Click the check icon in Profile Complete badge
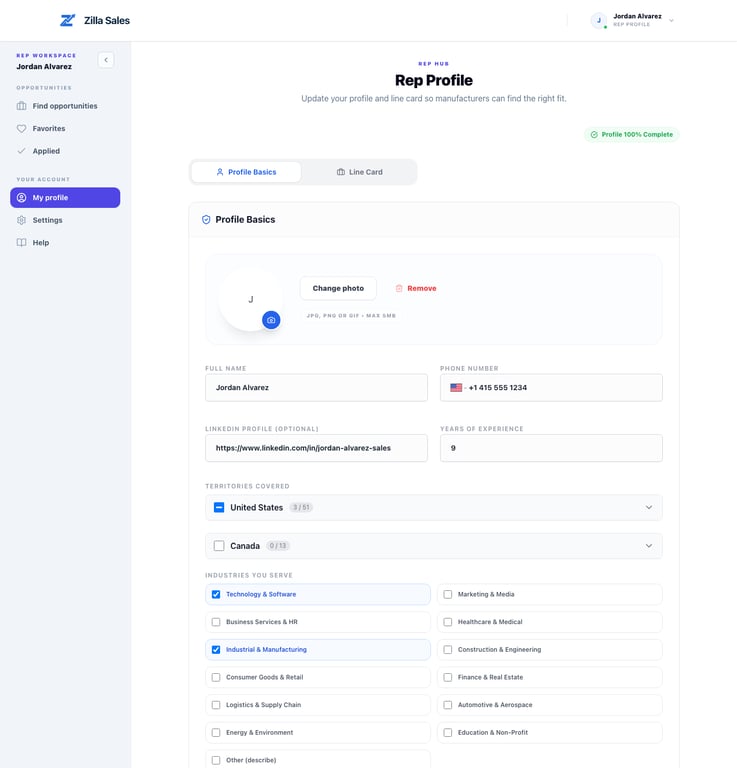The width and height of the screenshot is (737, 768). (x=594, y=135)
